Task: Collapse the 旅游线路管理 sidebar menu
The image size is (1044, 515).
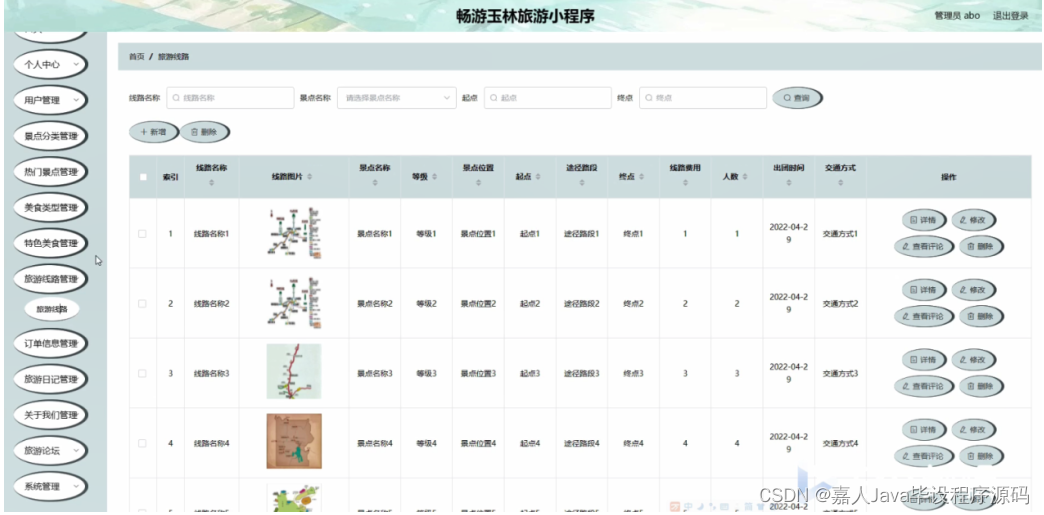Action: tap(51, 279)
